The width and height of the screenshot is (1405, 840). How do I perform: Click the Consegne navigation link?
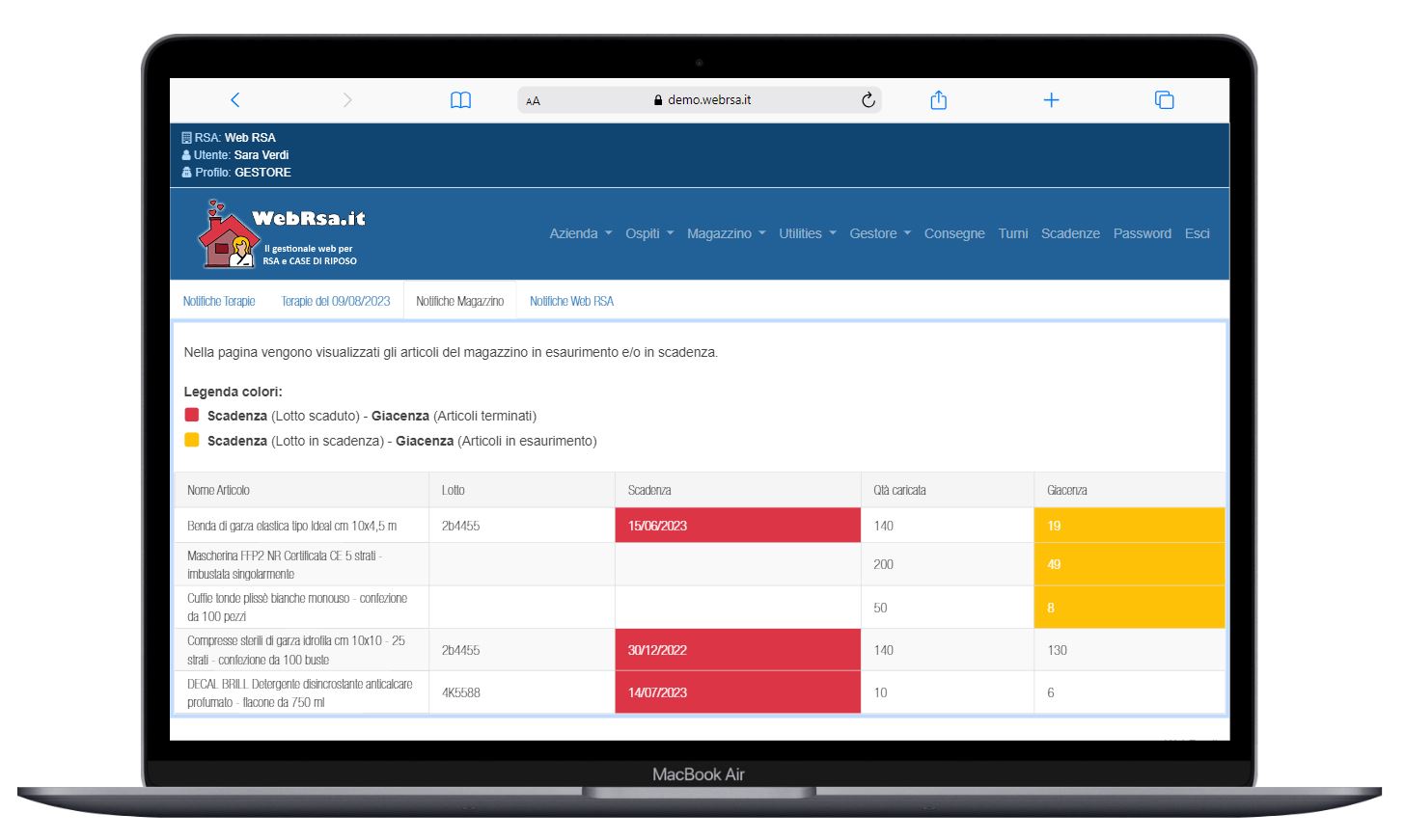[x=953, y=233]
